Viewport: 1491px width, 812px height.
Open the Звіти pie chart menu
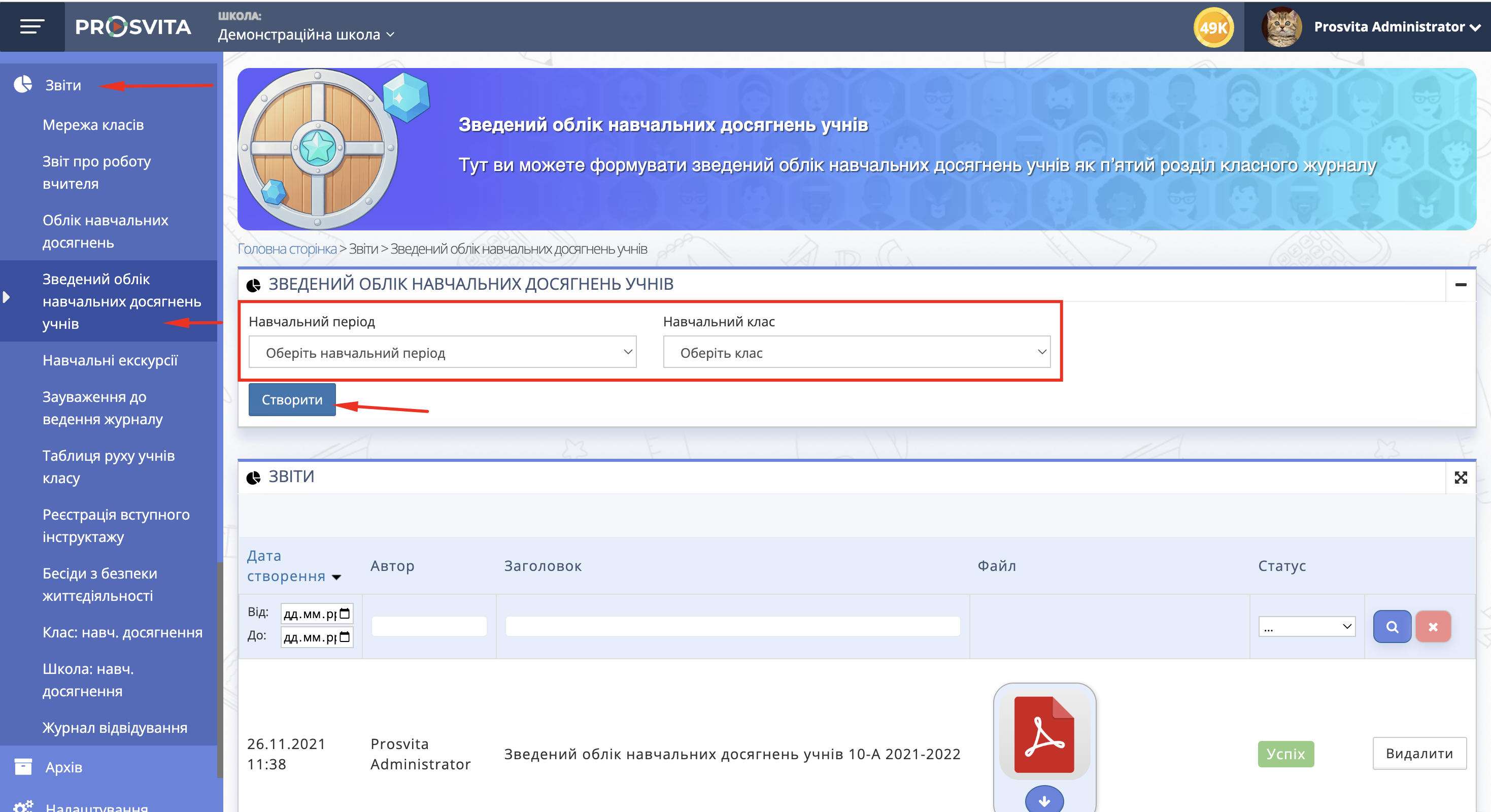coord(62,85)
